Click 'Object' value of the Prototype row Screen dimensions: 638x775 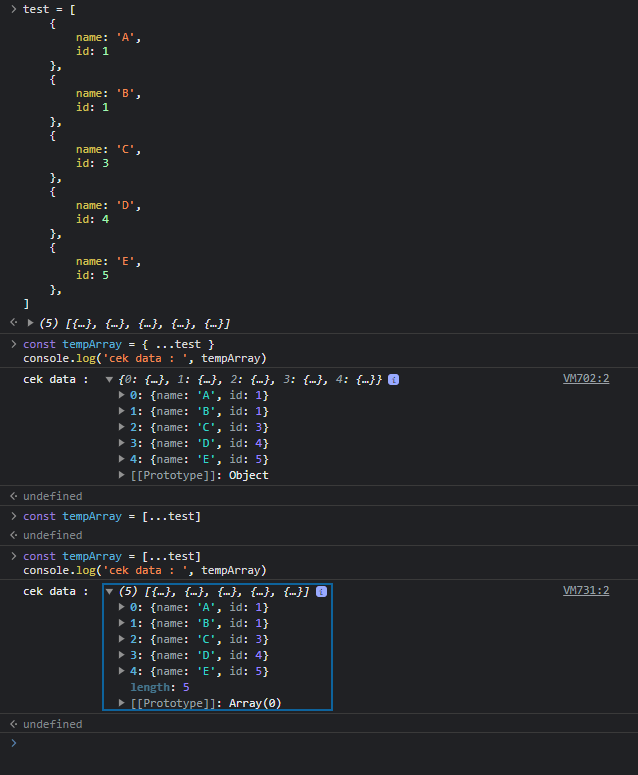click(249, 475)
